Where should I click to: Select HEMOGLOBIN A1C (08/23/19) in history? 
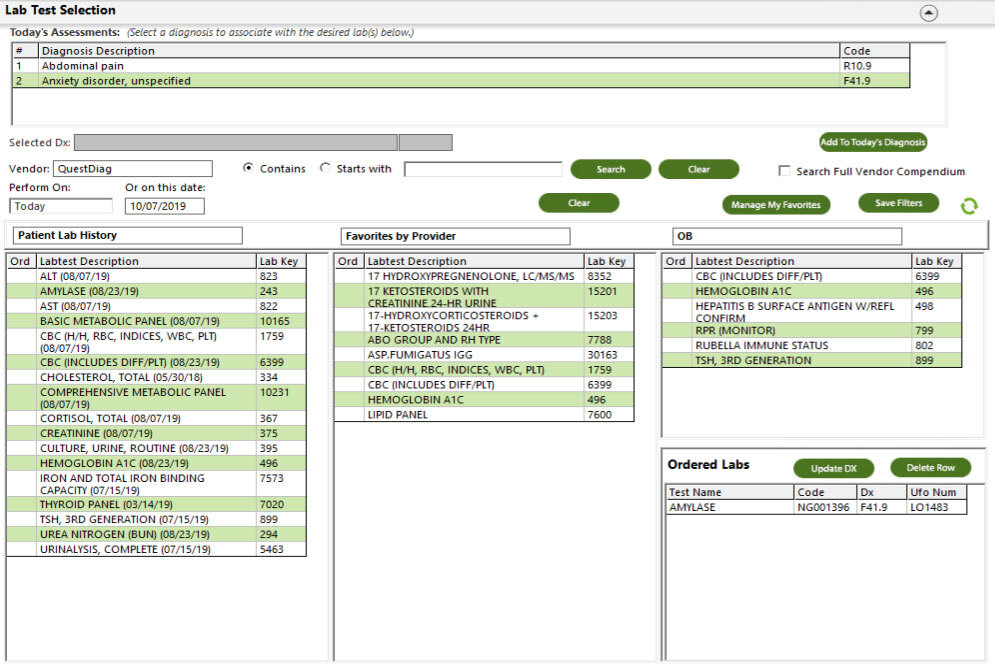coord(156,463)
